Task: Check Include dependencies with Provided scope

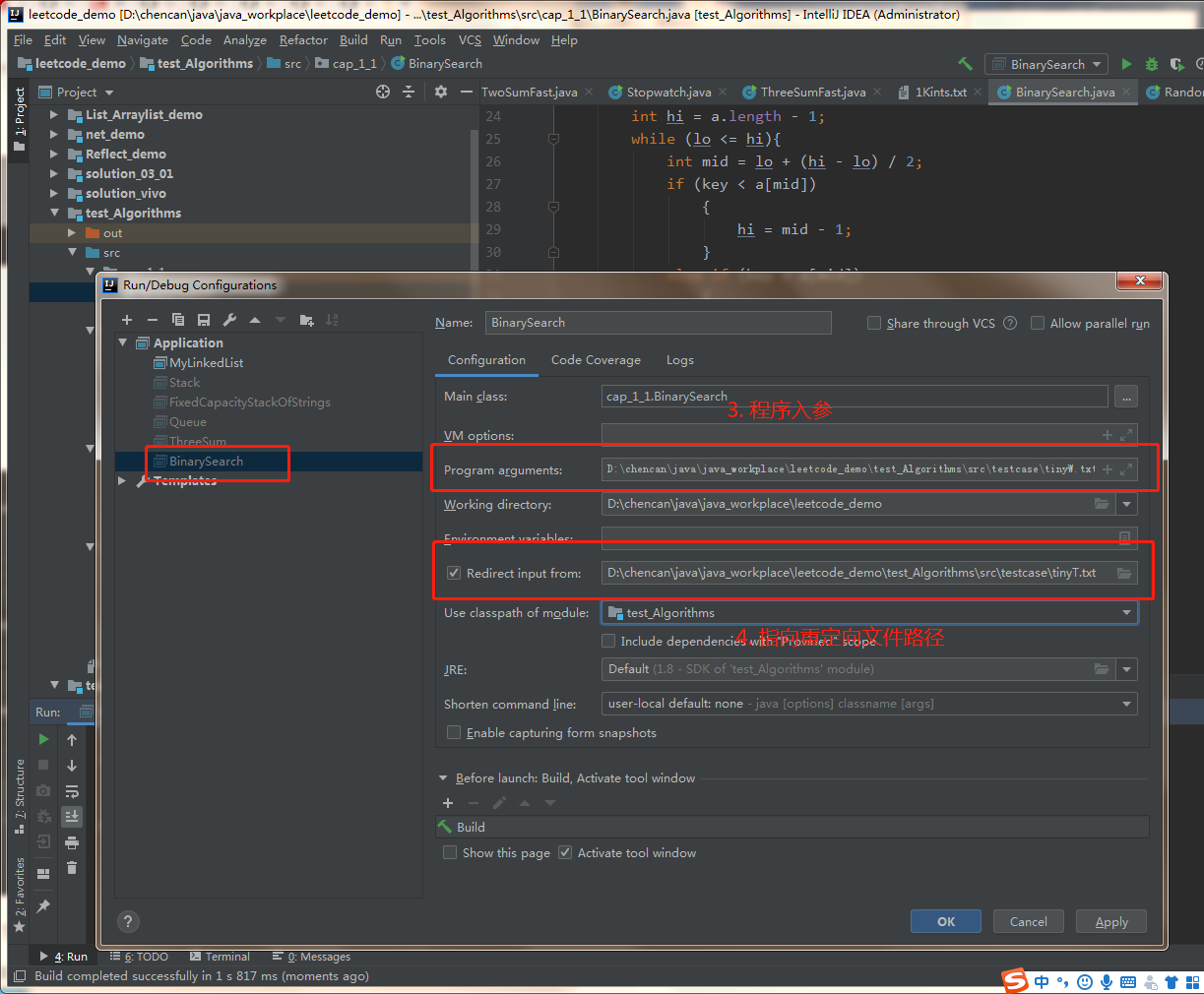Action: 608,641
